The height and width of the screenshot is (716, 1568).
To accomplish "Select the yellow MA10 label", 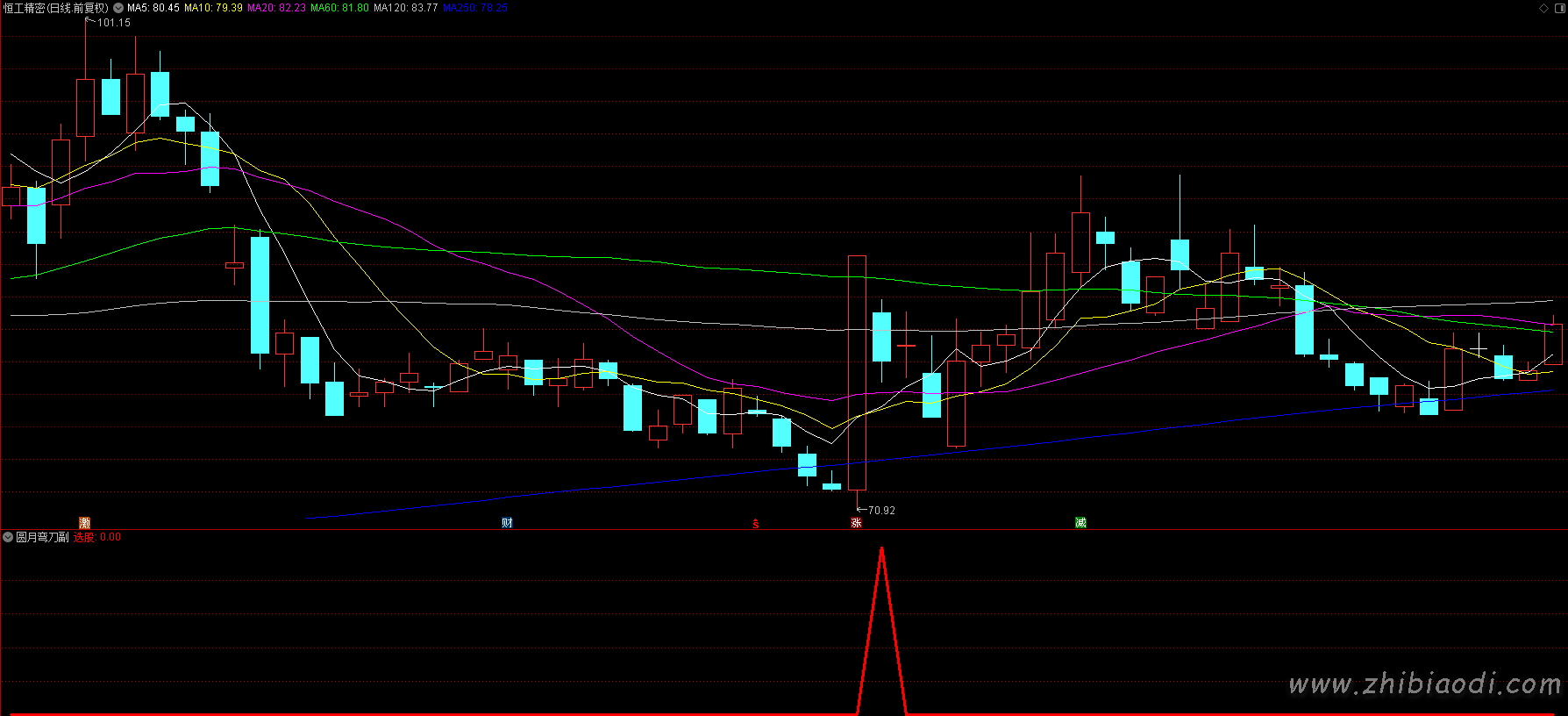I will [213, 8].
